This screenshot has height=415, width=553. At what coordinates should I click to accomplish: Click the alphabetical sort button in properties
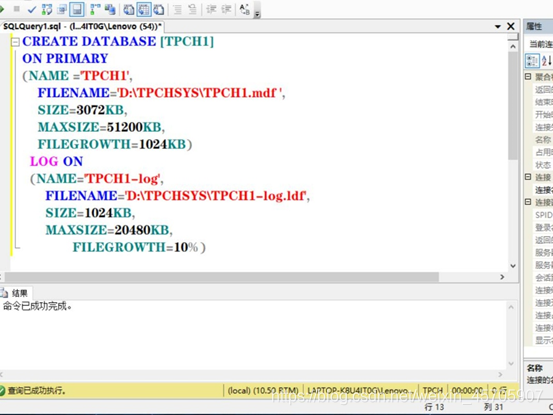[546, 61]
